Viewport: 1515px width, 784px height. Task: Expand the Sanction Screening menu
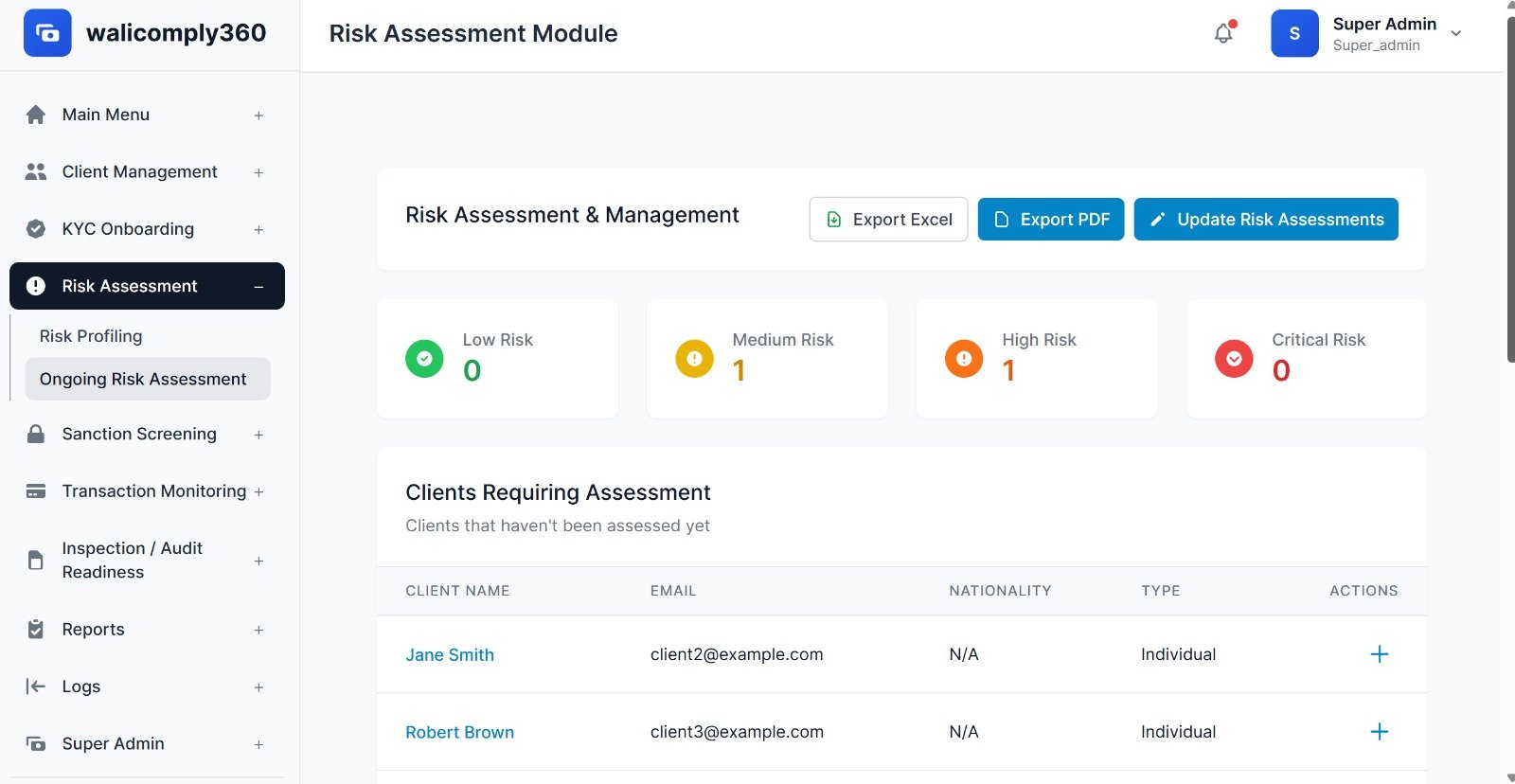tap(258, 435)
